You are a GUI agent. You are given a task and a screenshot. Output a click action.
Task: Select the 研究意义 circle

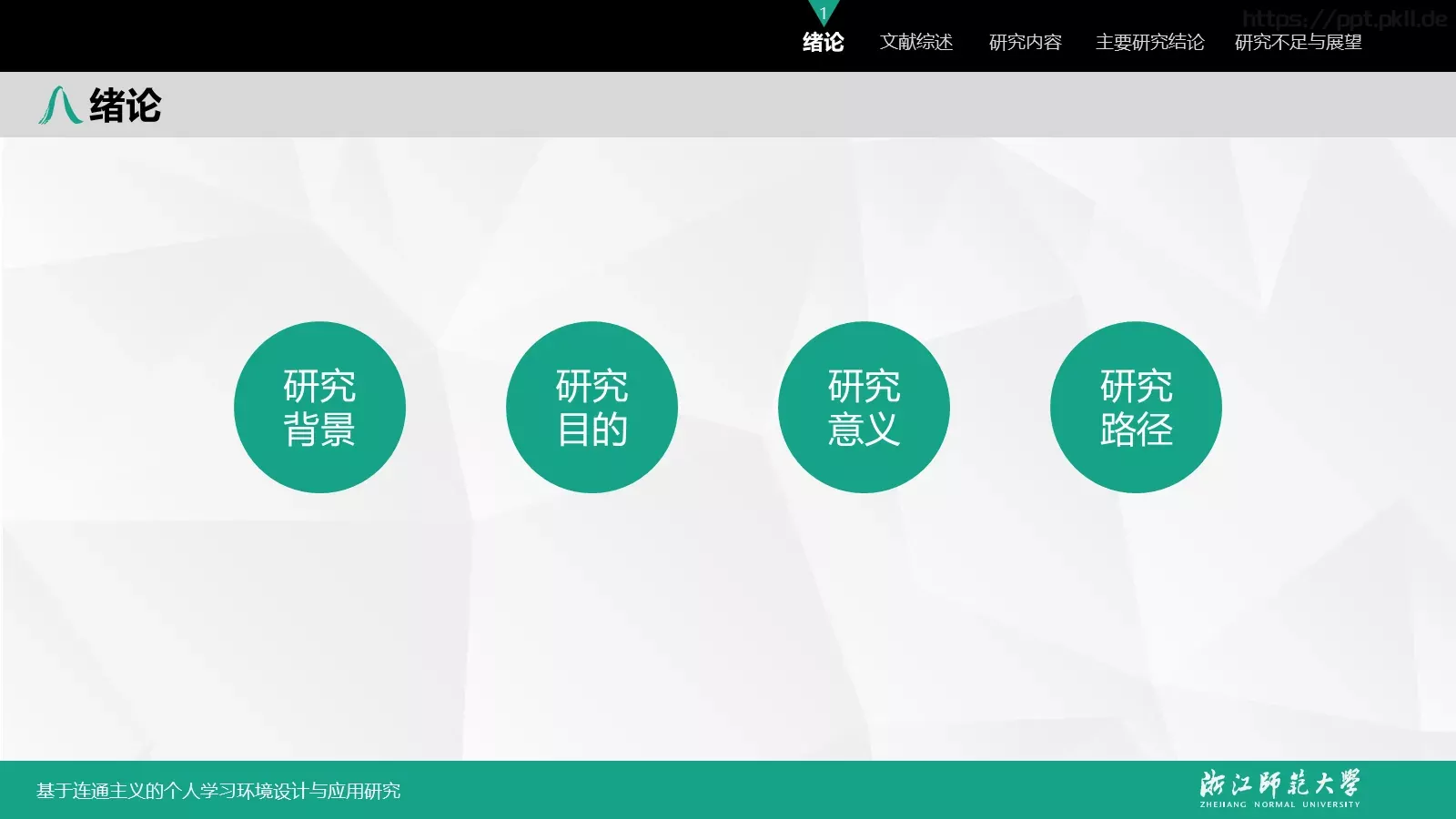tap(864, 407)
